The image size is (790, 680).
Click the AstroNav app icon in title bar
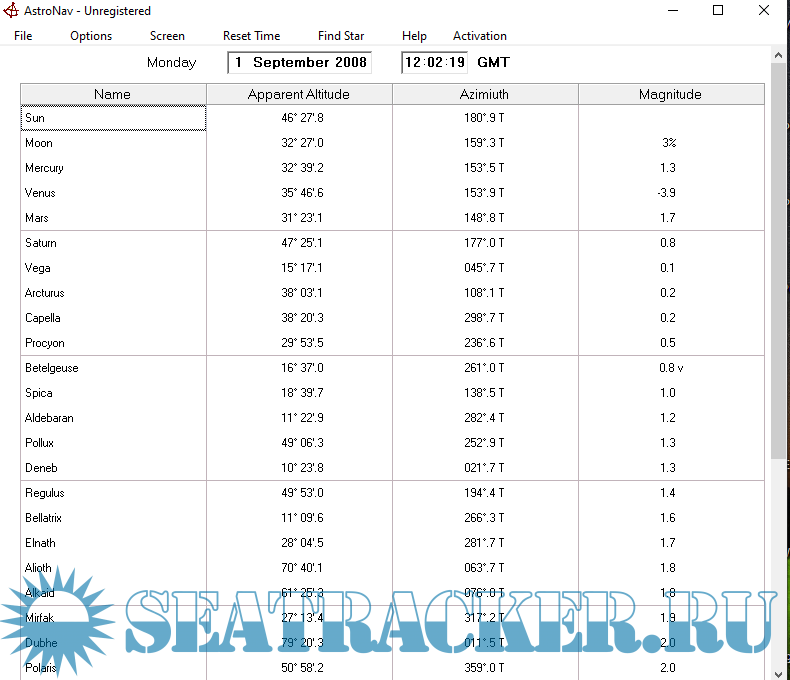click(x=12, y=11)
